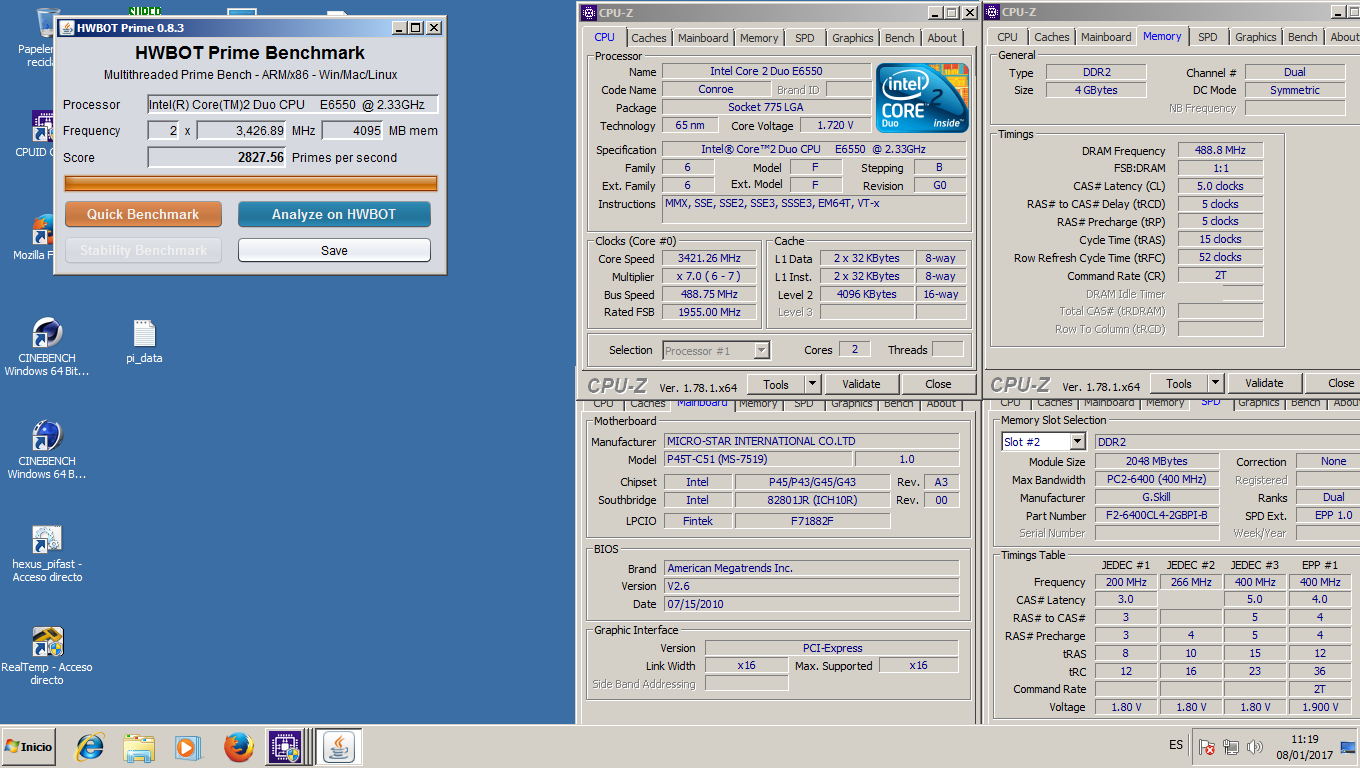The height and width of the screenshot is (768, 1360).
Task: Select the Mozilla Firefox desktop shortcut
Action: pos(42,237)
